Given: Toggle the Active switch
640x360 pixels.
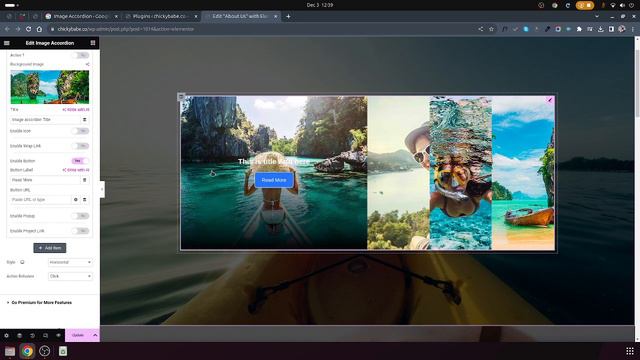Looking at the screenshot, I should (x=80, y=55).
